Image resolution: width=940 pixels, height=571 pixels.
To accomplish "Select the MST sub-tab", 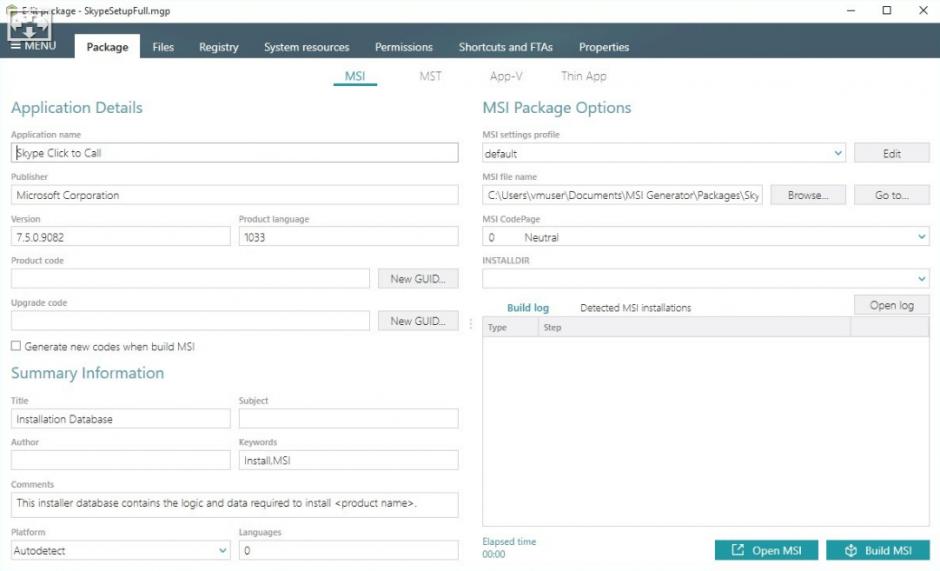I will 430,76.
